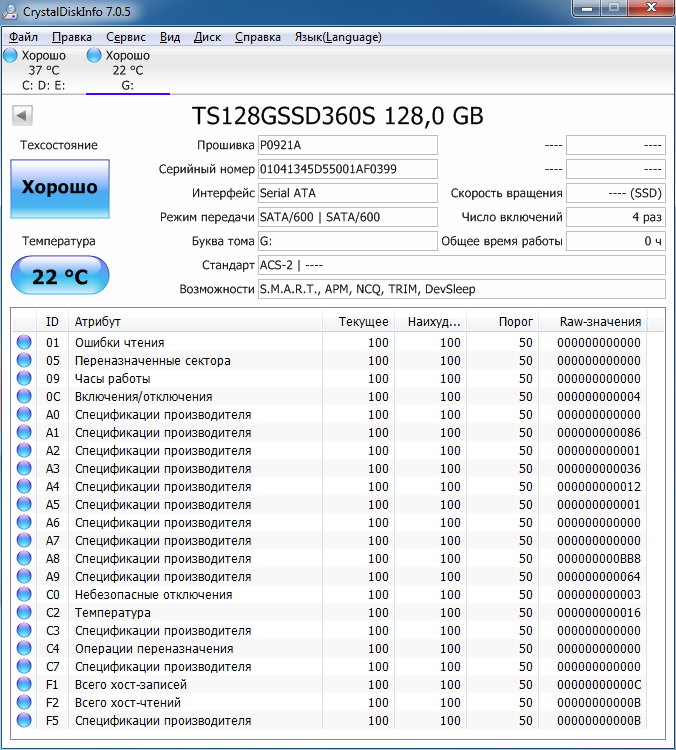Click the Число включений value 4 раз
676x750 pixels.
click(x=616, y=217)
